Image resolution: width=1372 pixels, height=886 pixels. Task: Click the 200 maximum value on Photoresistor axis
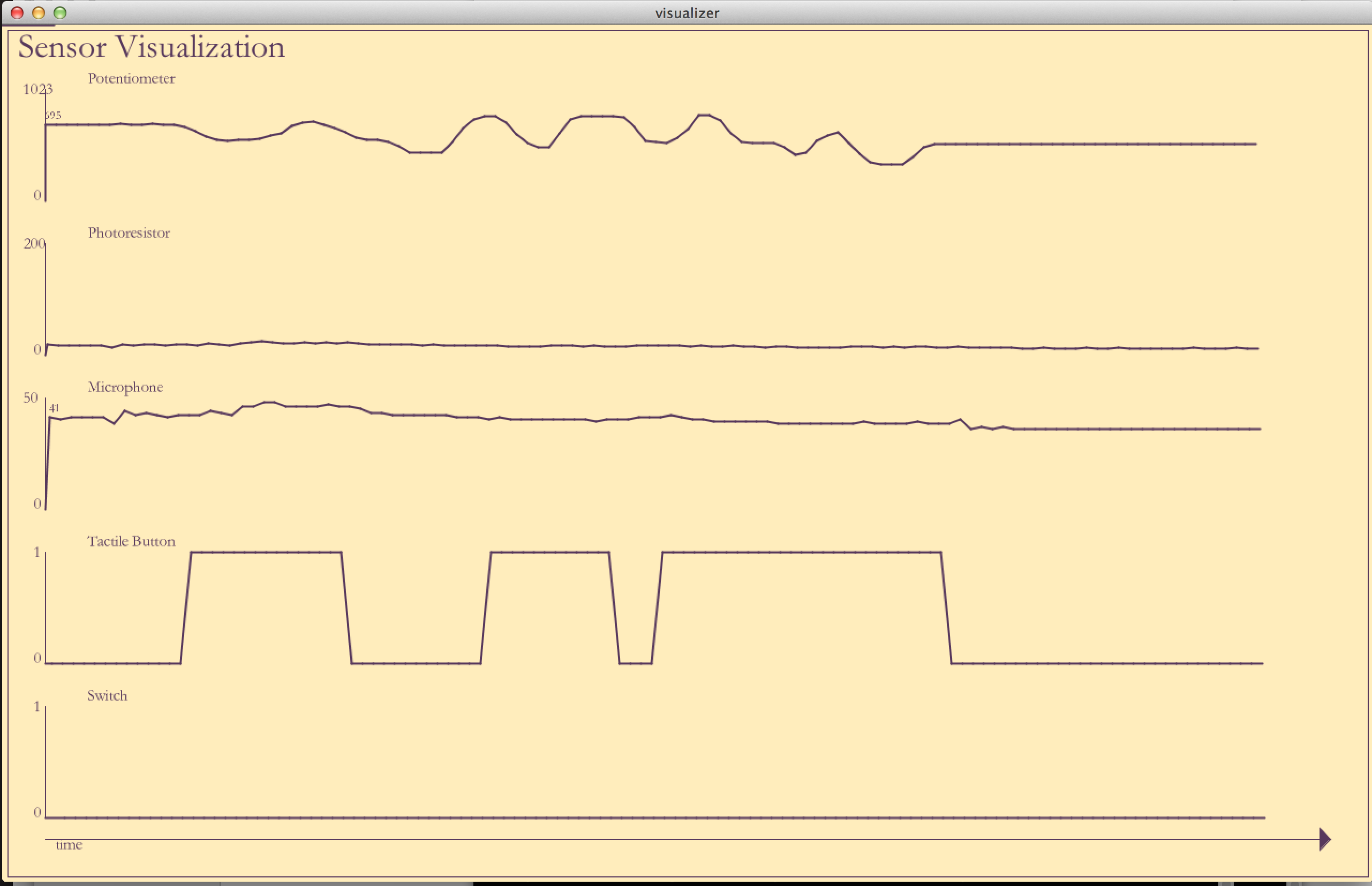pyautogui.click(x=34, y=243)
